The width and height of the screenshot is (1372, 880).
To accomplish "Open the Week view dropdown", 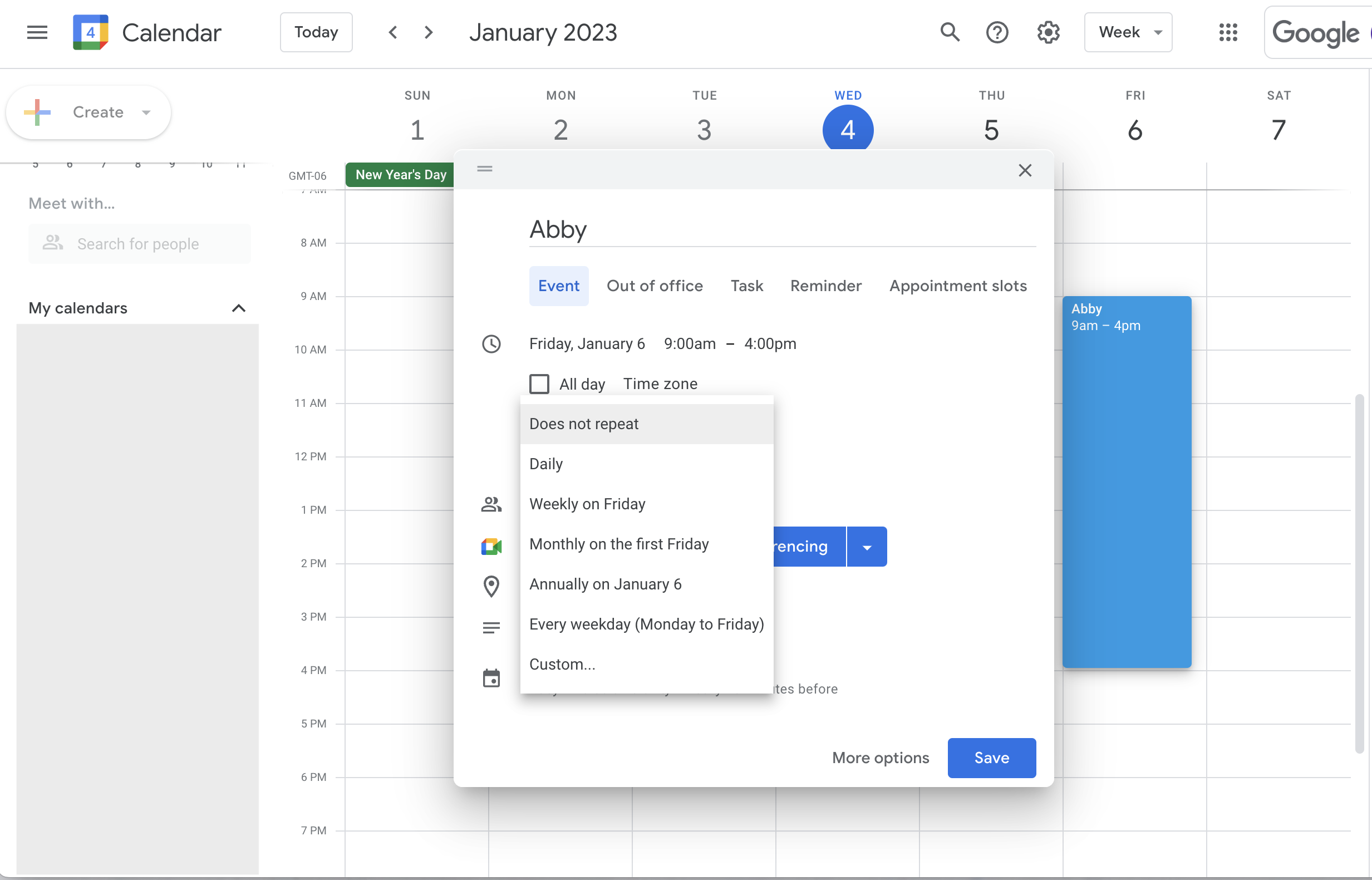I will 1128,33.
